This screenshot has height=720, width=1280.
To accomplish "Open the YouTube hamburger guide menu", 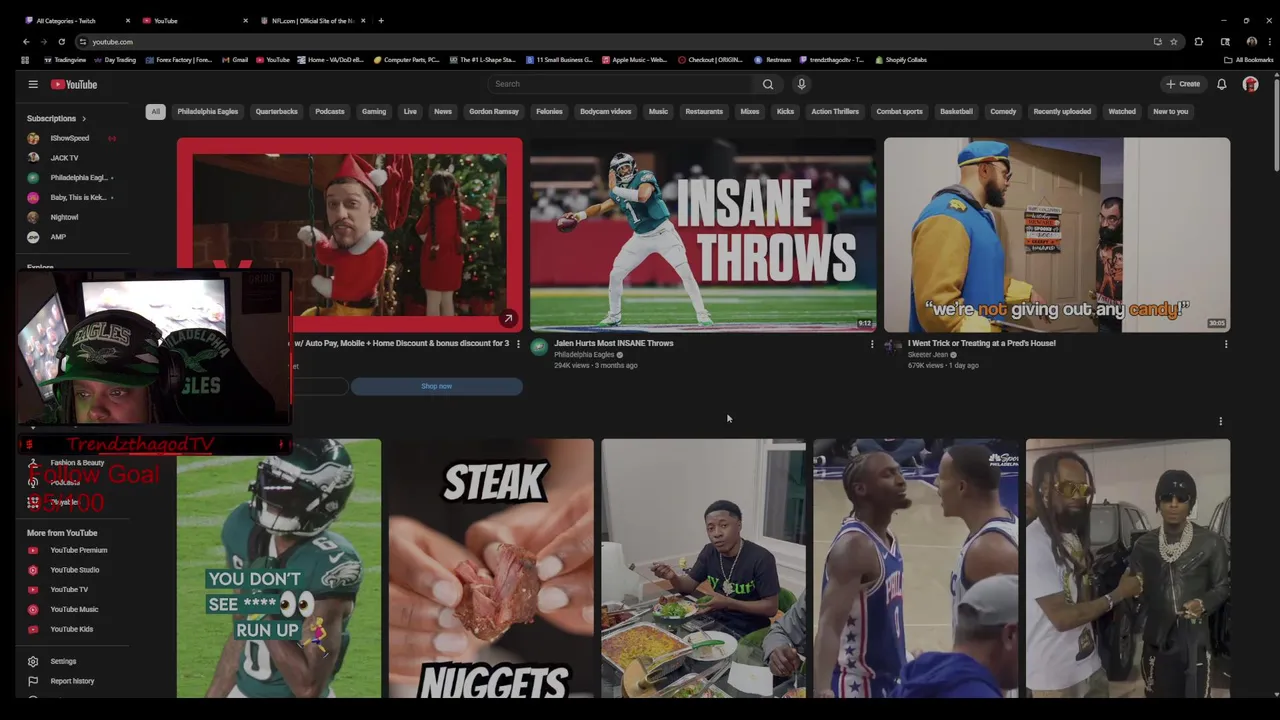I will point(33,85).
